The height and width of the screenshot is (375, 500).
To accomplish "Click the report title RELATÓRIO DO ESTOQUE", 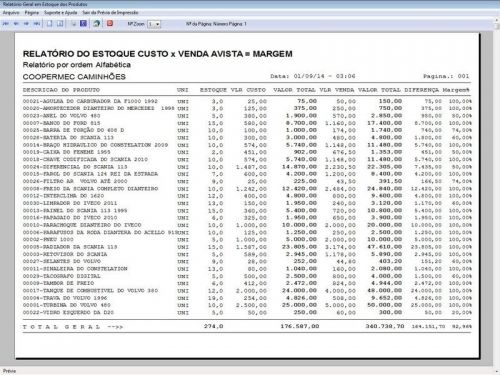I will point(158,54).
